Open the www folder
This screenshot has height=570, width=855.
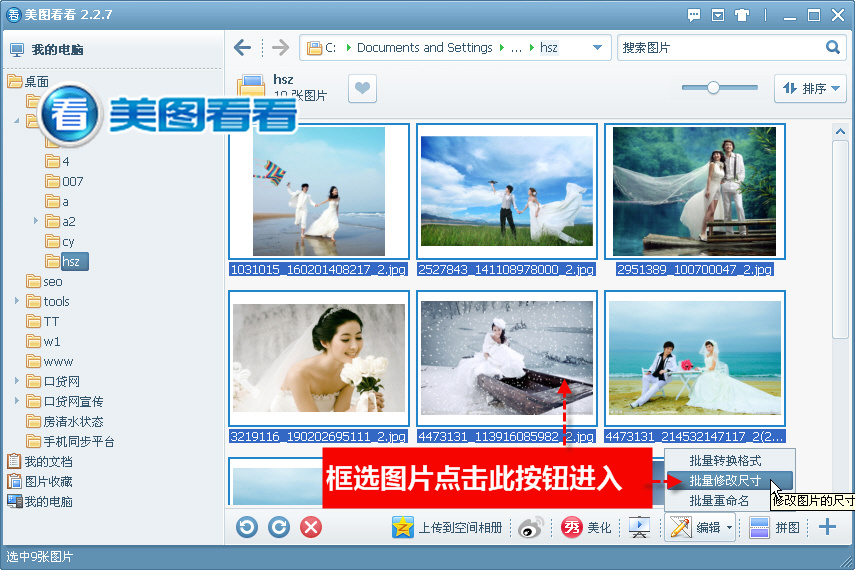coord(50,361)
